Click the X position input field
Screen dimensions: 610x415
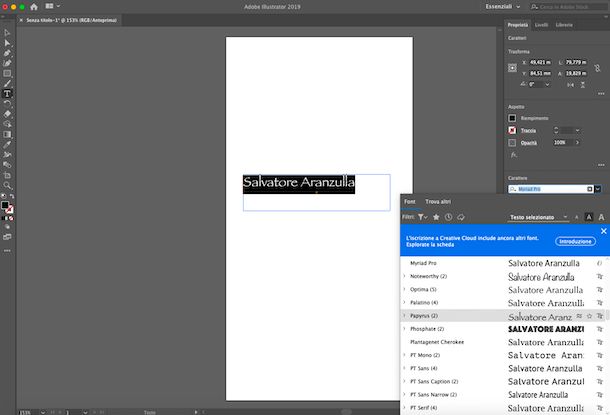pos(540,62)
